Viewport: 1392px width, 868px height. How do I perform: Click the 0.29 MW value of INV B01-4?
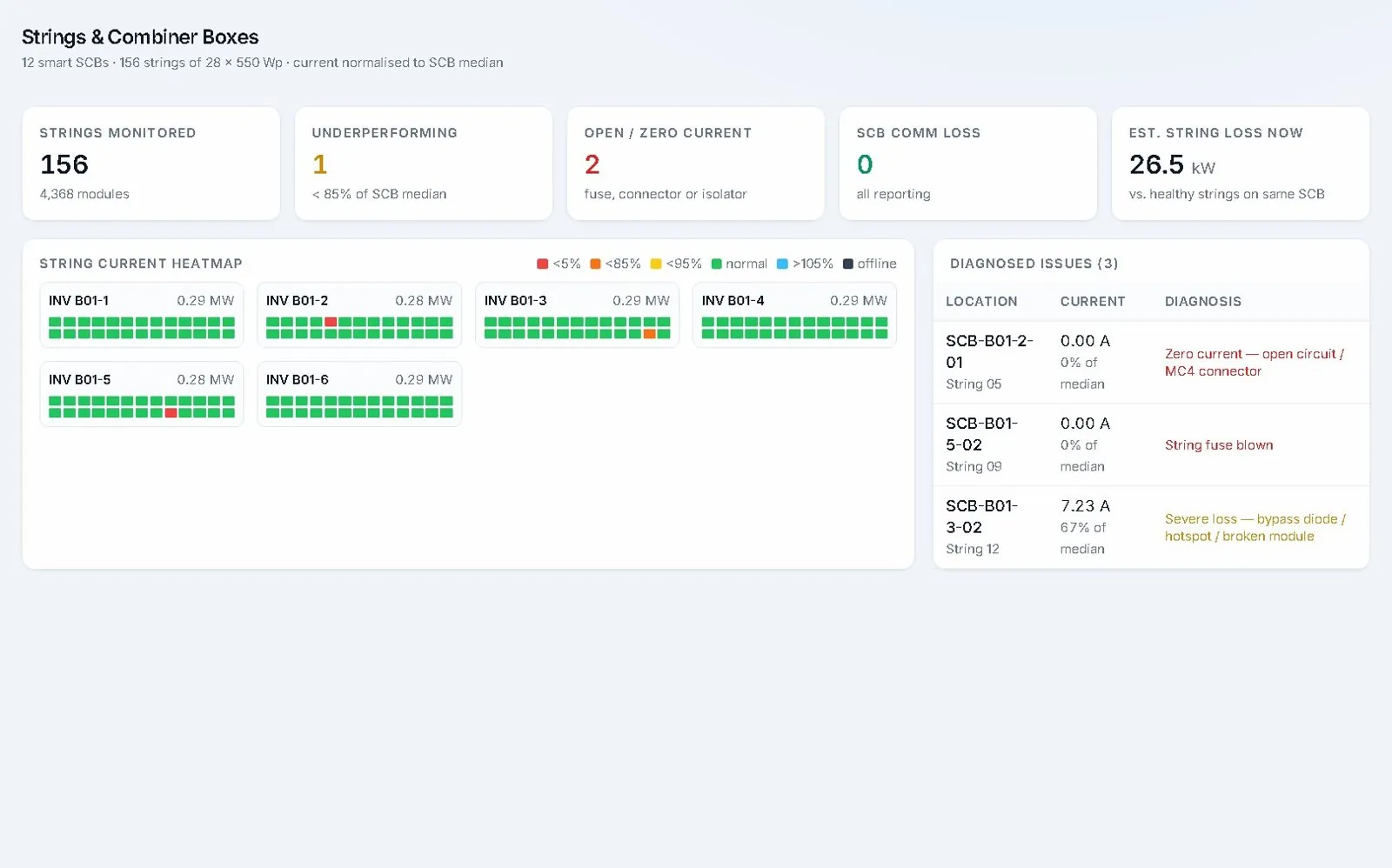click(858, 300)
